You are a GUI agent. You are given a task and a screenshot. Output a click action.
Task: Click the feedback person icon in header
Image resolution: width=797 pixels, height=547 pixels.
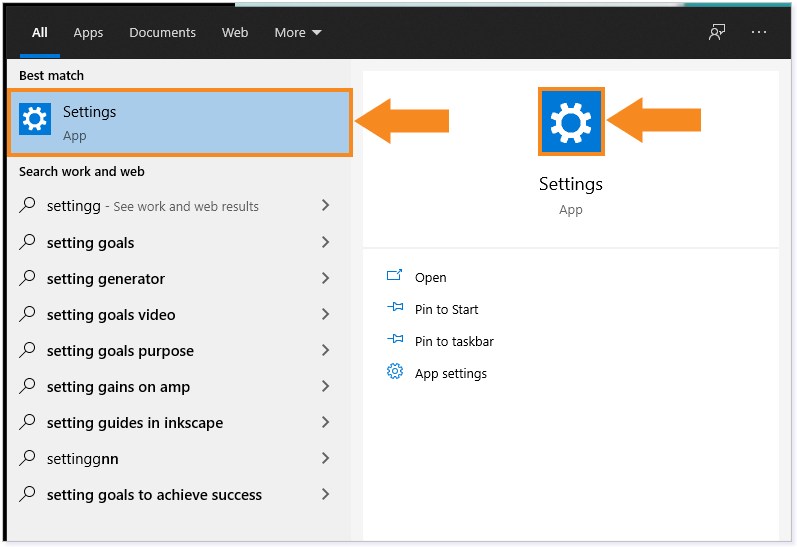(x=717, y=33)
